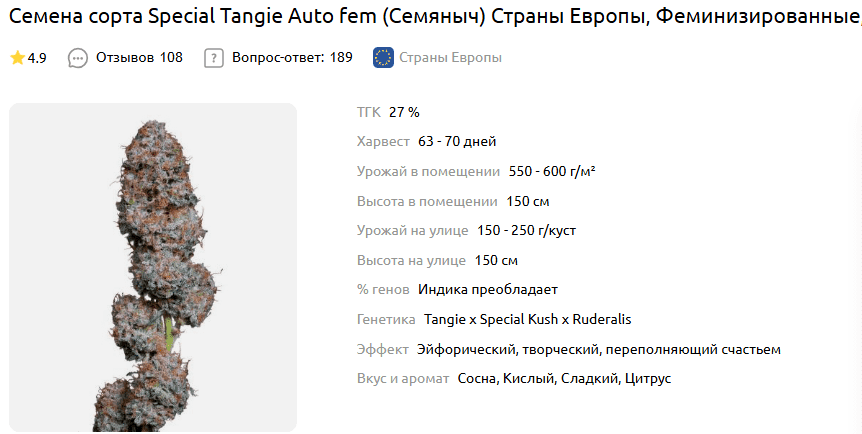Click the ТГК 27 % value
The height and width of the screenshot is (434, 862).
tap(404, 112)
